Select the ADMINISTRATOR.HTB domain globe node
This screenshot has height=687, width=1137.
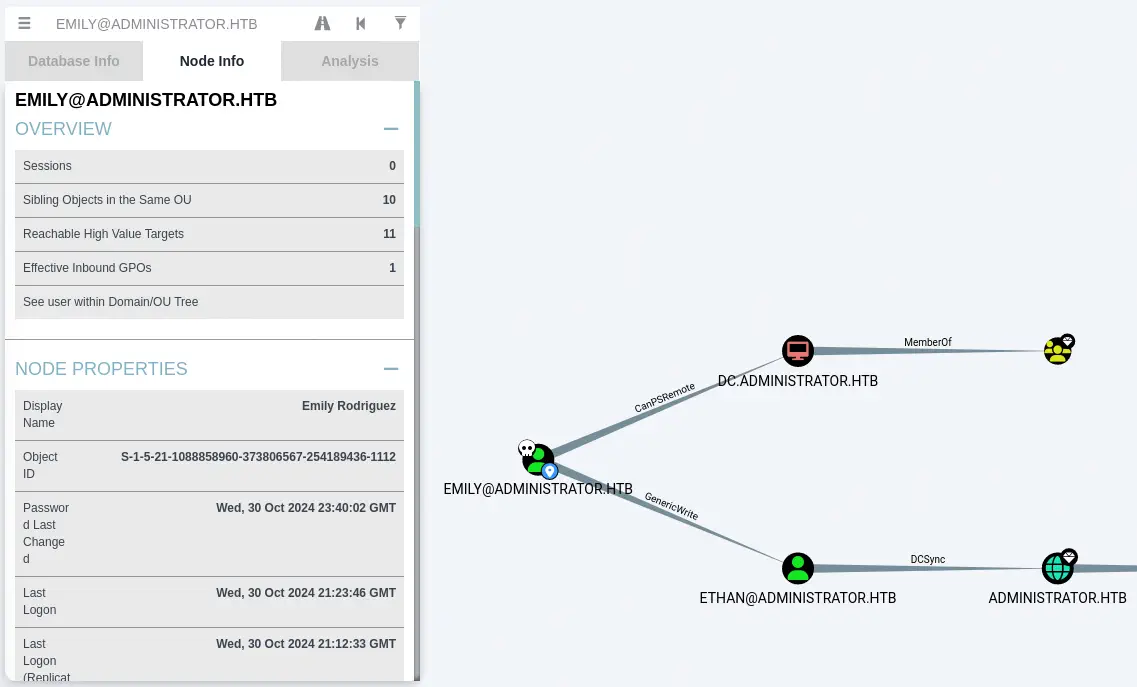[1056, 568]
